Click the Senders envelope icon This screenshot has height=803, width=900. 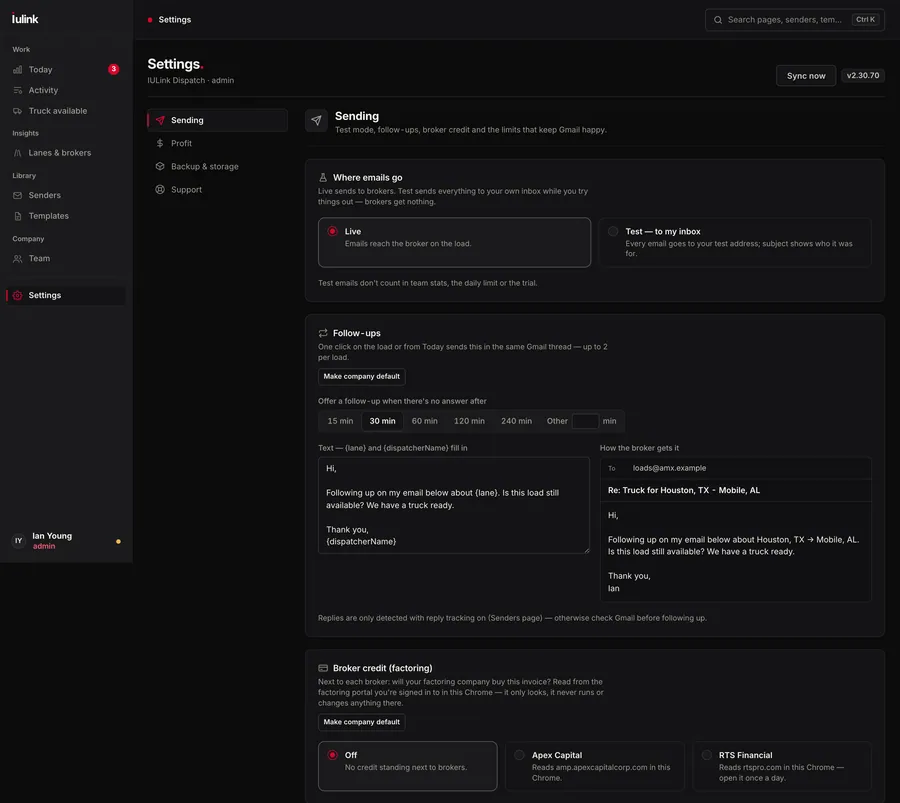[x=18, y=195]
